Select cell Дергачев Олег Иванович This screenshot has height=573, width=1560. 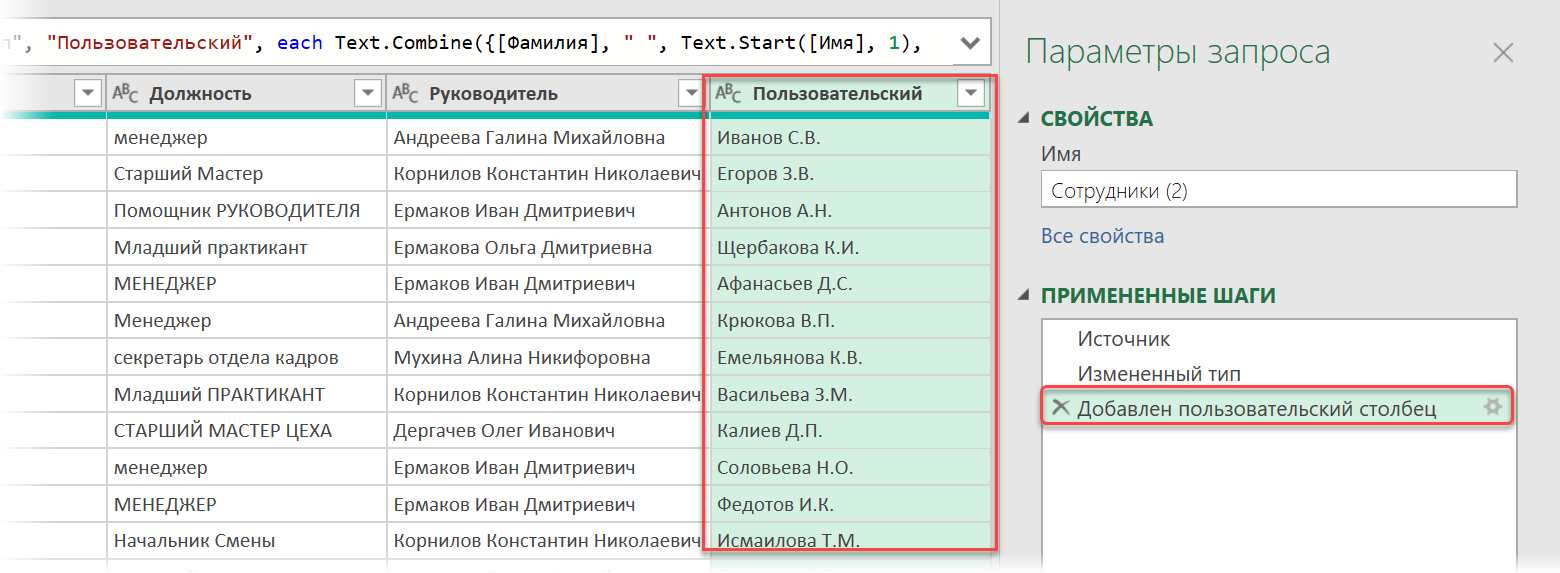point(547,430)
